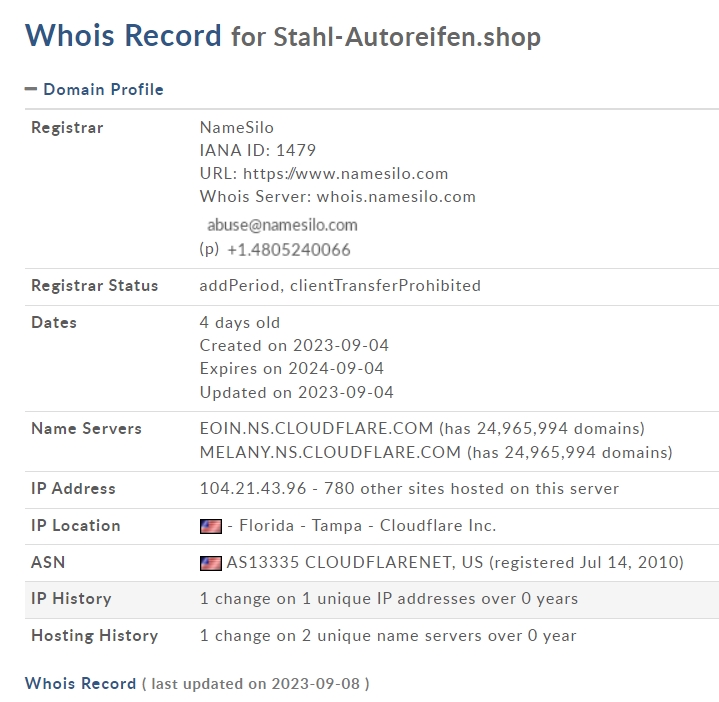Select the Updated on 2023-09-04 line
Viewport: 719px width, 702px height.
pyautogui.click(x=296, y=392)
